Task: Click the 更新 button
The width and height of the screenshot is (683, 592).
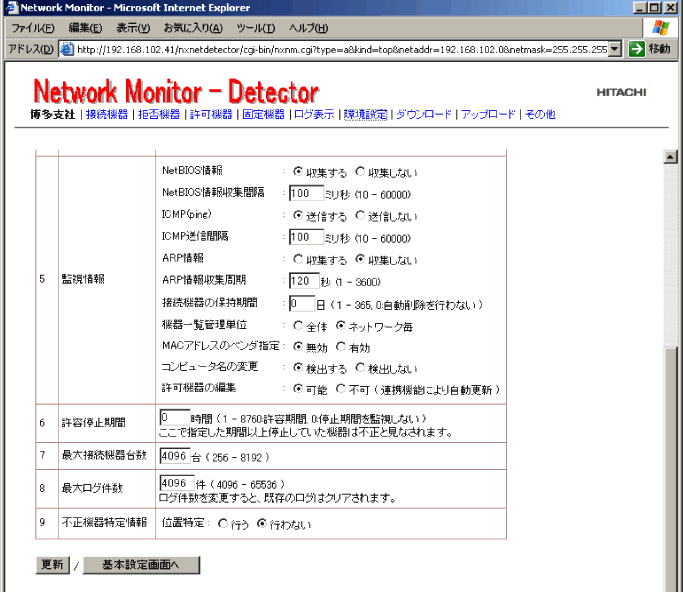Action: coord(53,565)
